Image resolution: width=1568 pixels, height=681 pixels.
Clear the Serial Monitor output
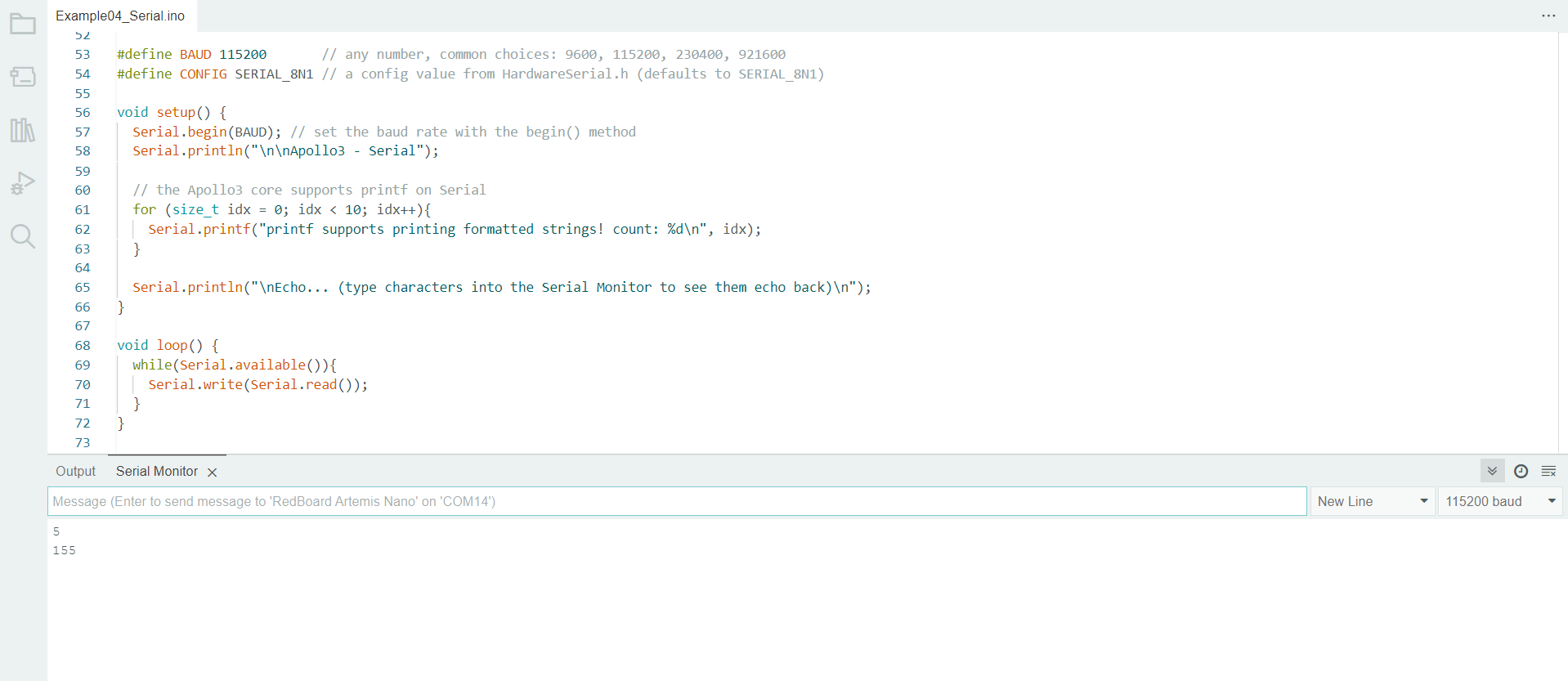1548,471
